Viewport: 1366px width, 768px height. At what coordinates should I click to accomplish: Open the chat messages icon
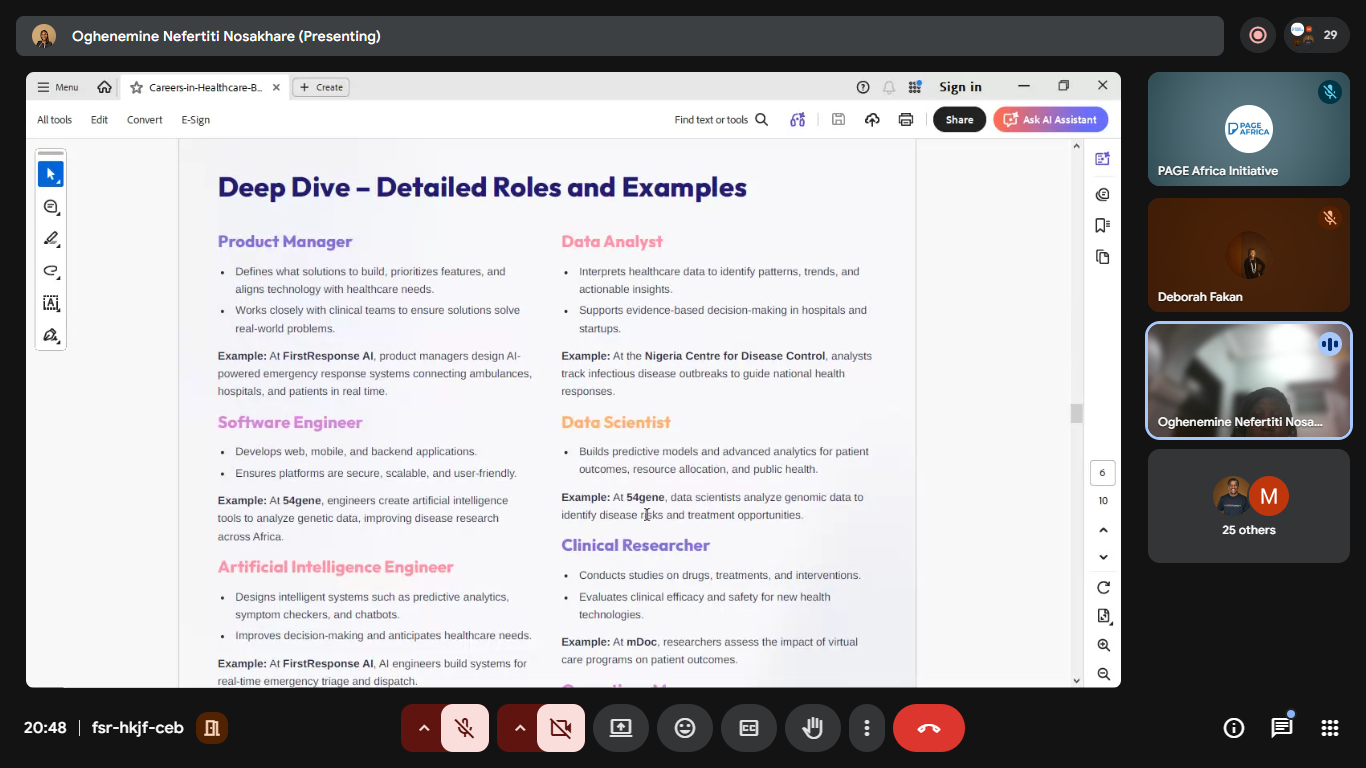[x=1282, y=728]
